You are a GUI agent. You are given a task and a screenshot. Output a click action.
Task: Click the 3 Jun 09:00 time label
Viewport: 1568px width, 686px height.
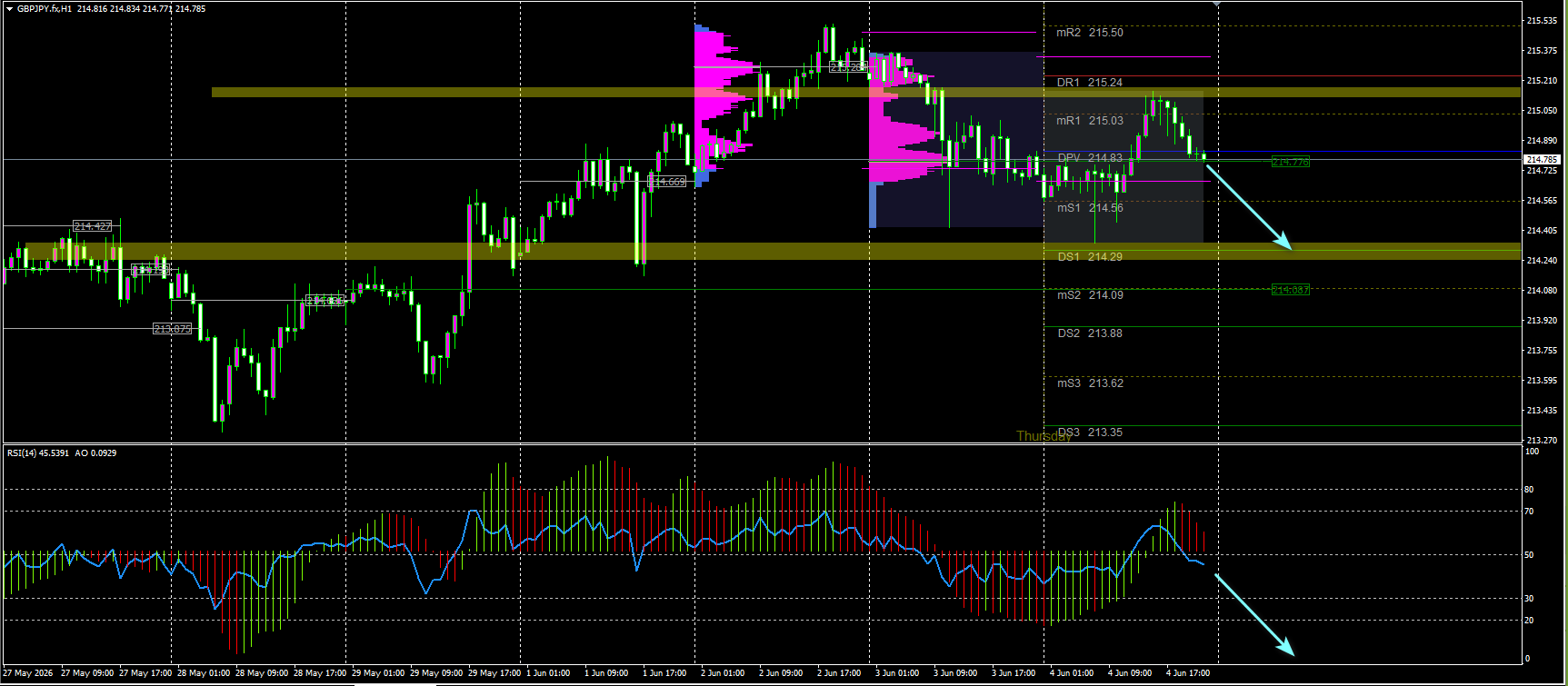(x=955, y=673)
